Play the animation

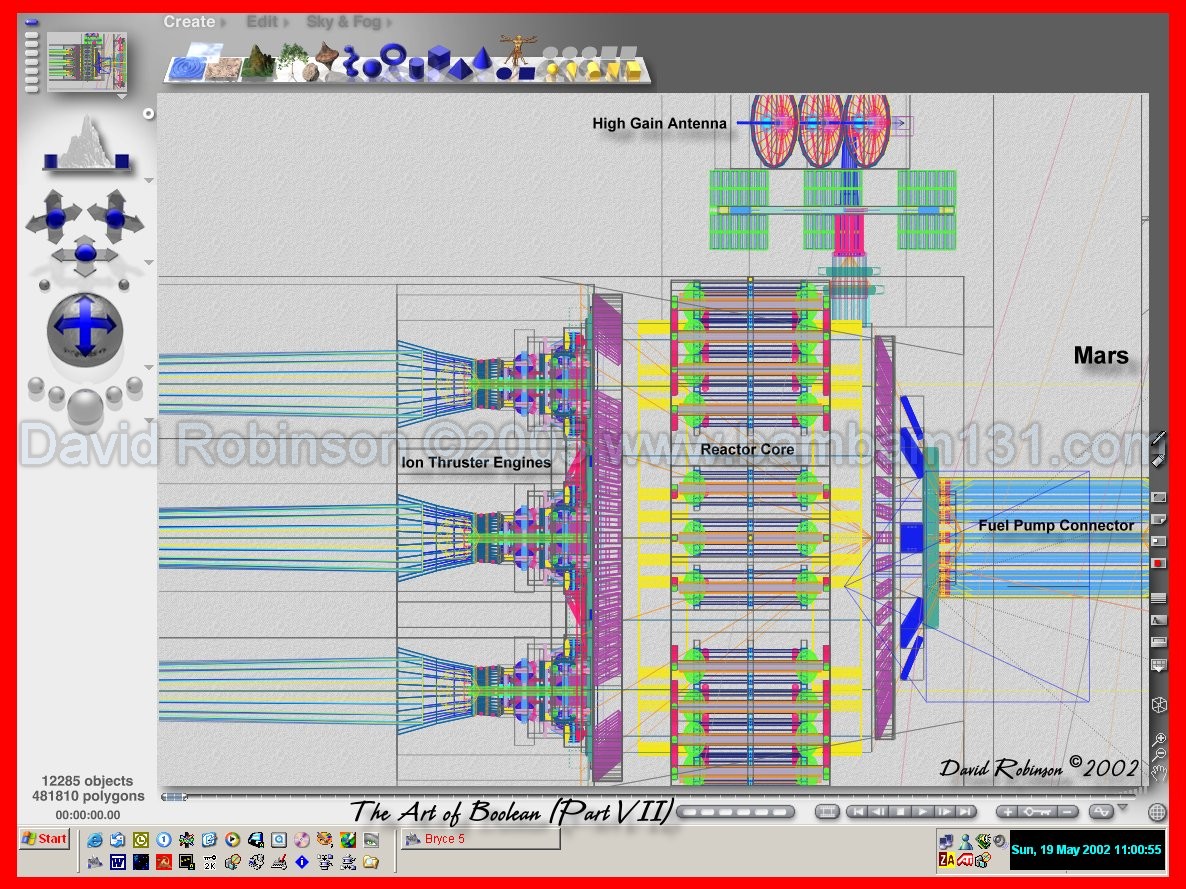pos(922,812)
